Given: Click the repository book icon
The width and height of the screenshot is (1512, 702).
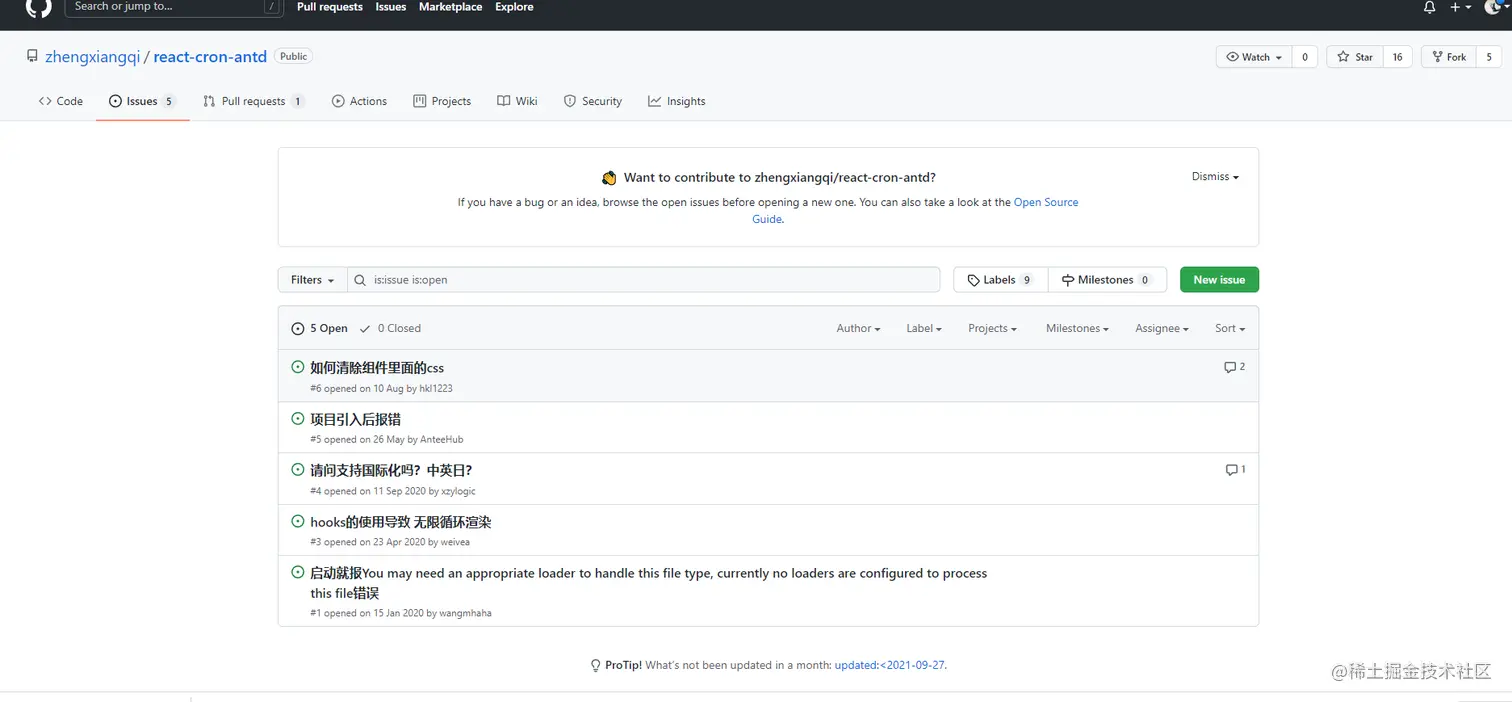Looking at the screenshot, I should coord(33,57).
